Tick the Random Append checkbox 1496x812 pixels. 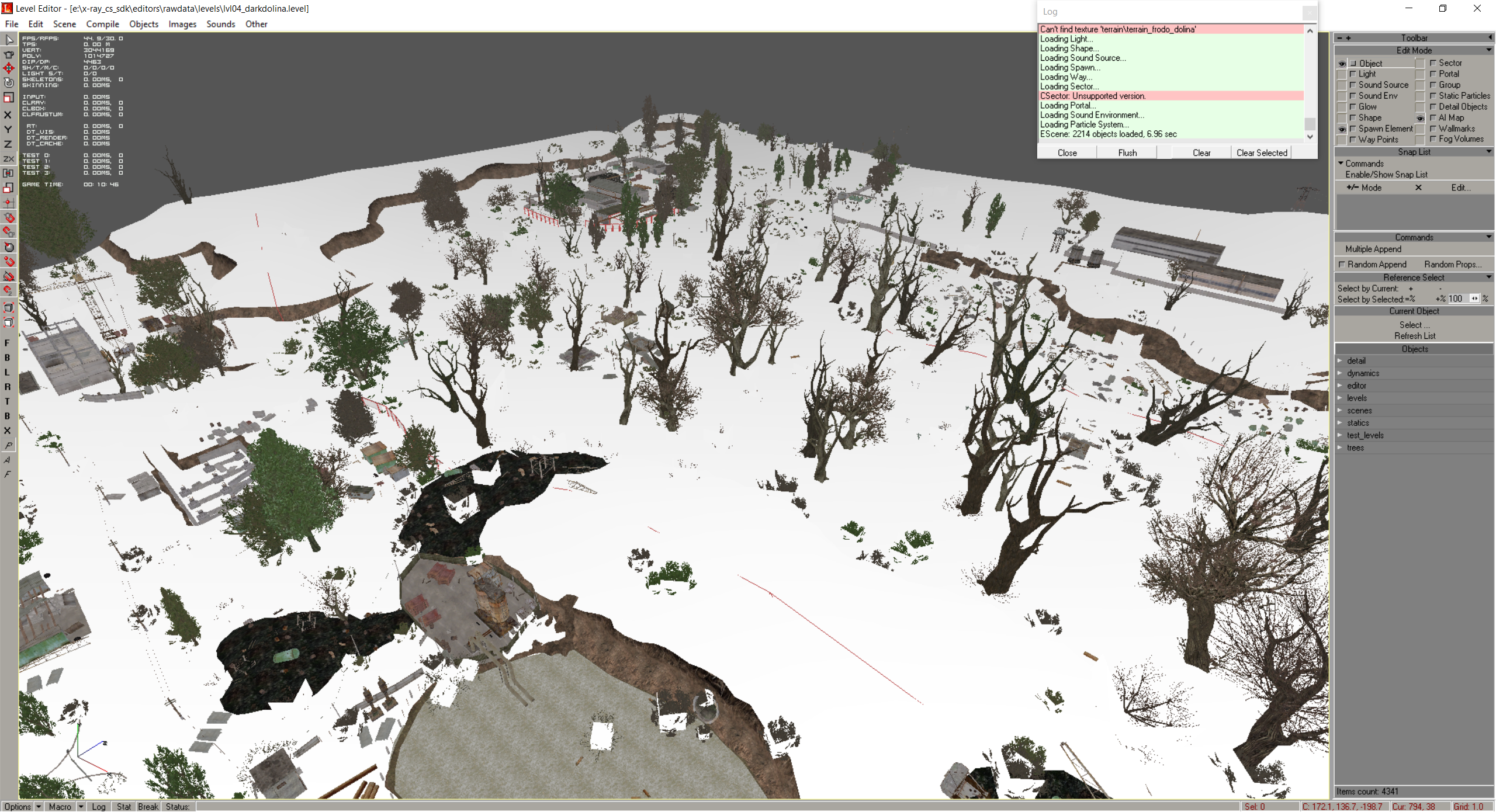coord(1342,264)
